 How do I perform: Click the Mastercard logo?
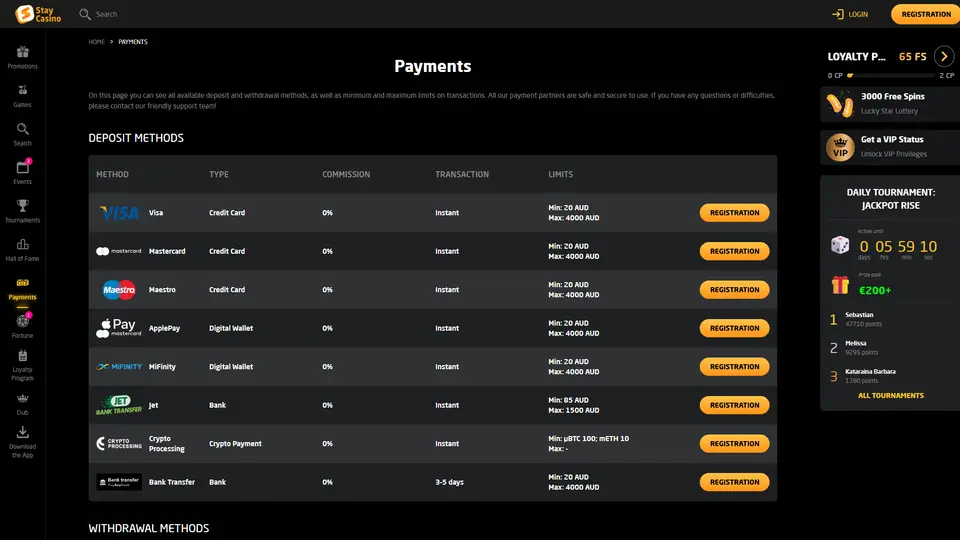click(x=119, y=251)
